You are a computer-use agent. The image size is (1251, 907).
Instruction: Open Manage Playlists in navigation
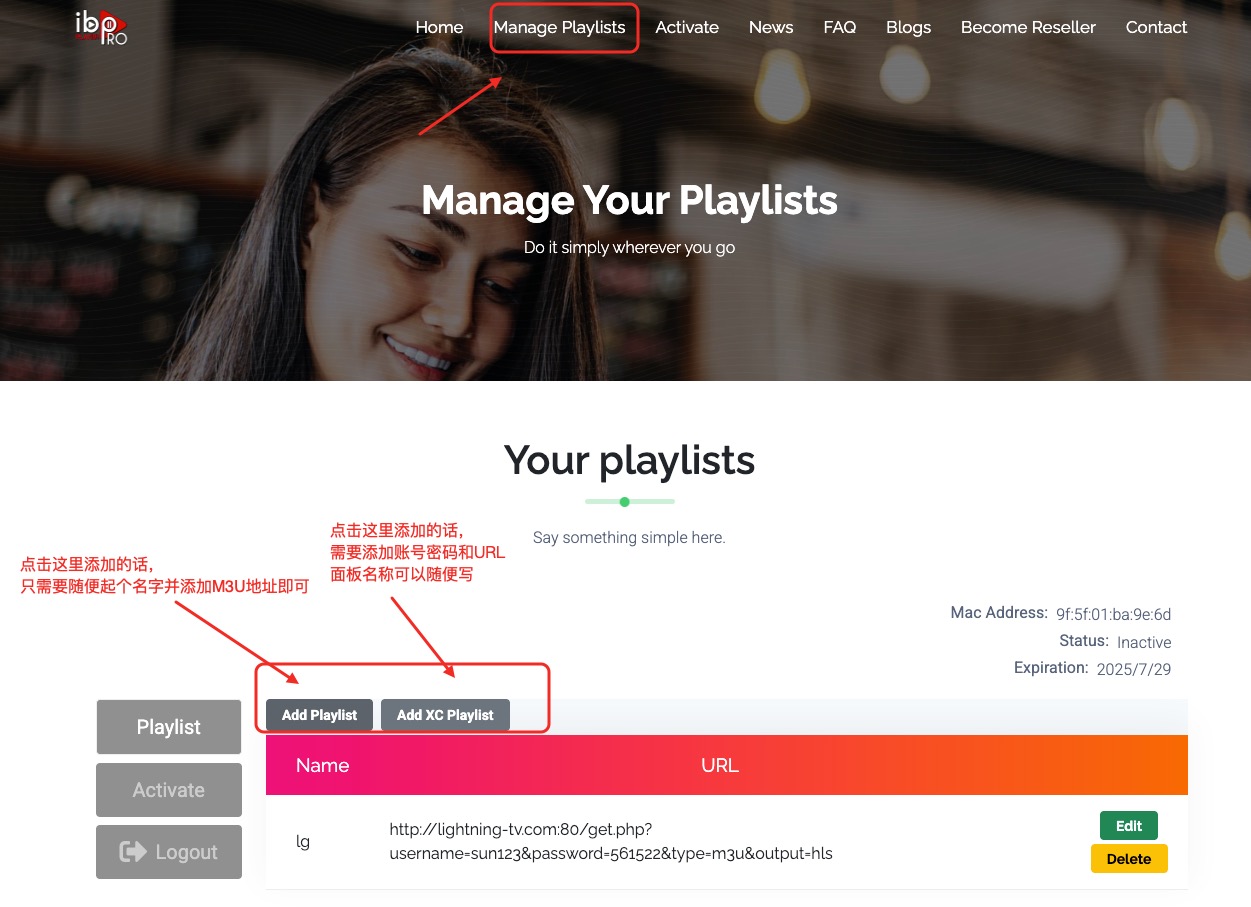coord(559,27)
